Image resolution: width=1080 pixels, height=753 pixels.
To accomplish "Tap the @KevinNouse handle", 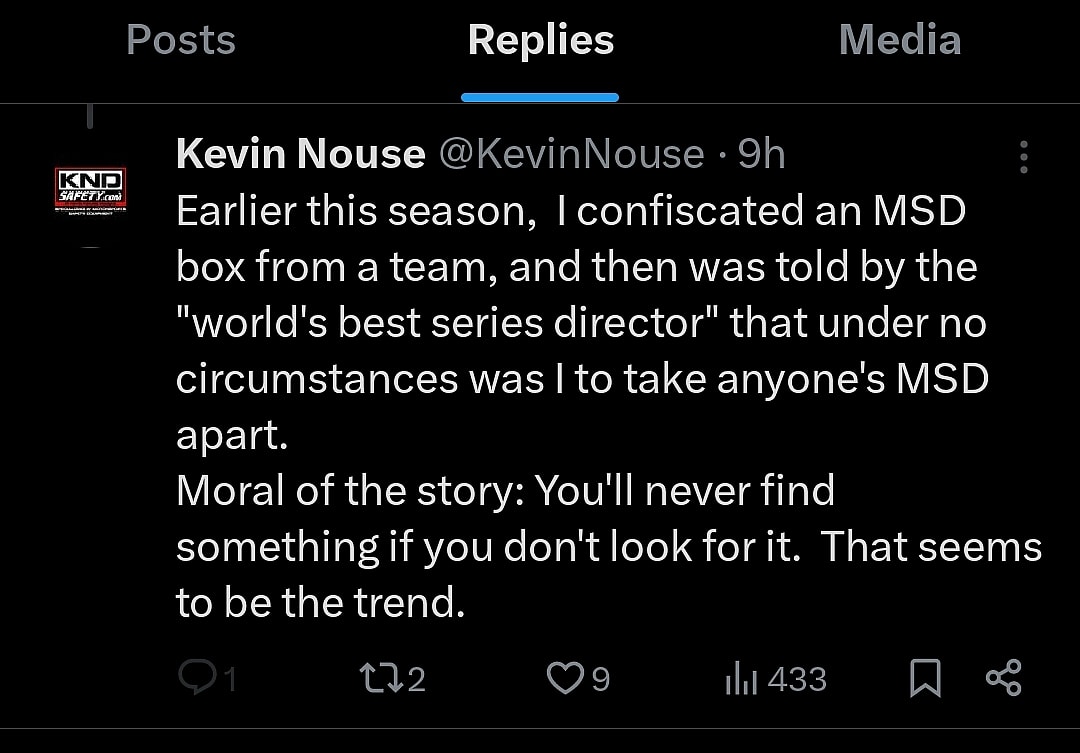I will (x=572, y=154).
